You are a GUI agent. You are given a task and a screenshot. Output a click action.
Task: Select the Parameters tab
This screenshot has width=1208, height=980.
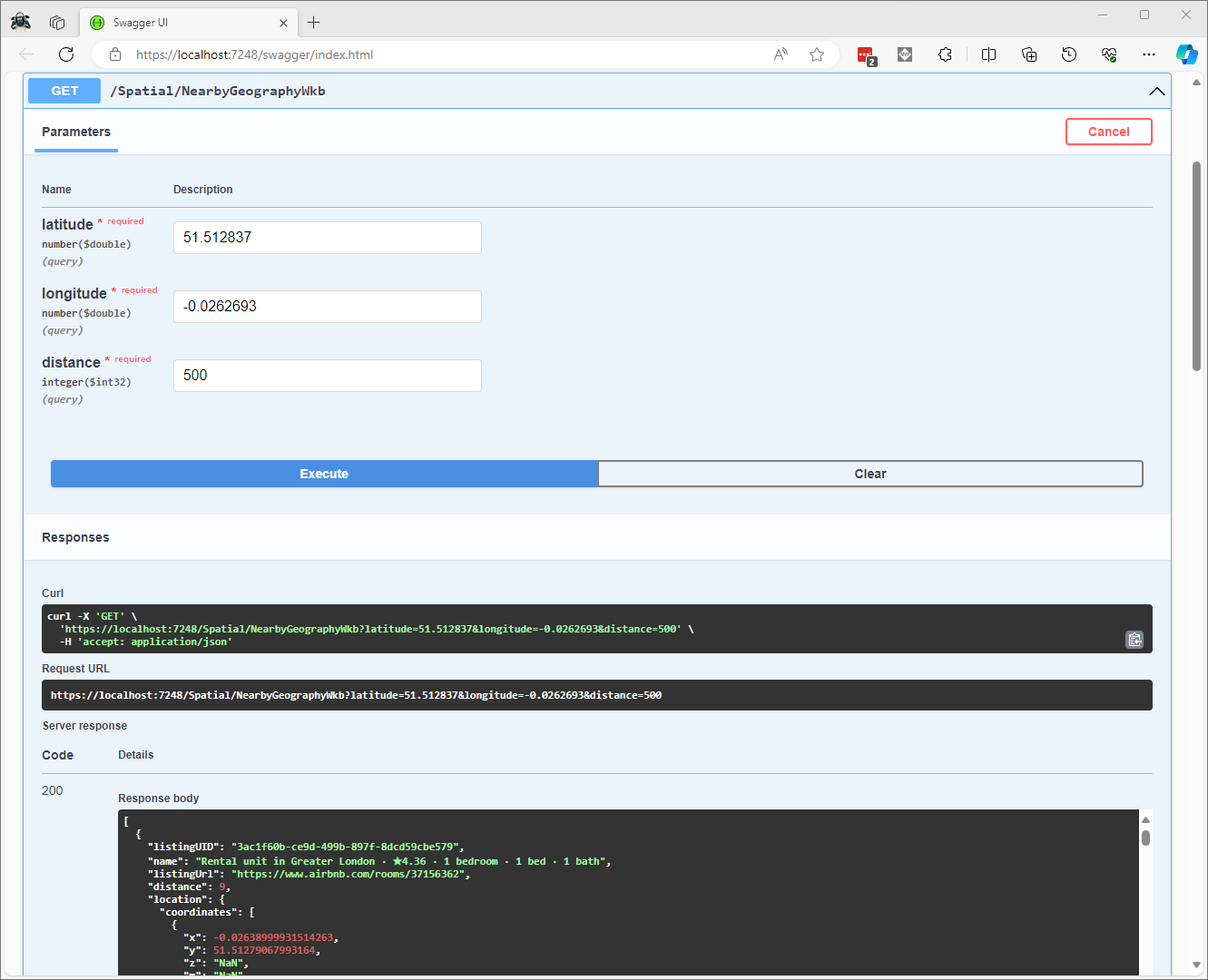click(x=76, y=132)
